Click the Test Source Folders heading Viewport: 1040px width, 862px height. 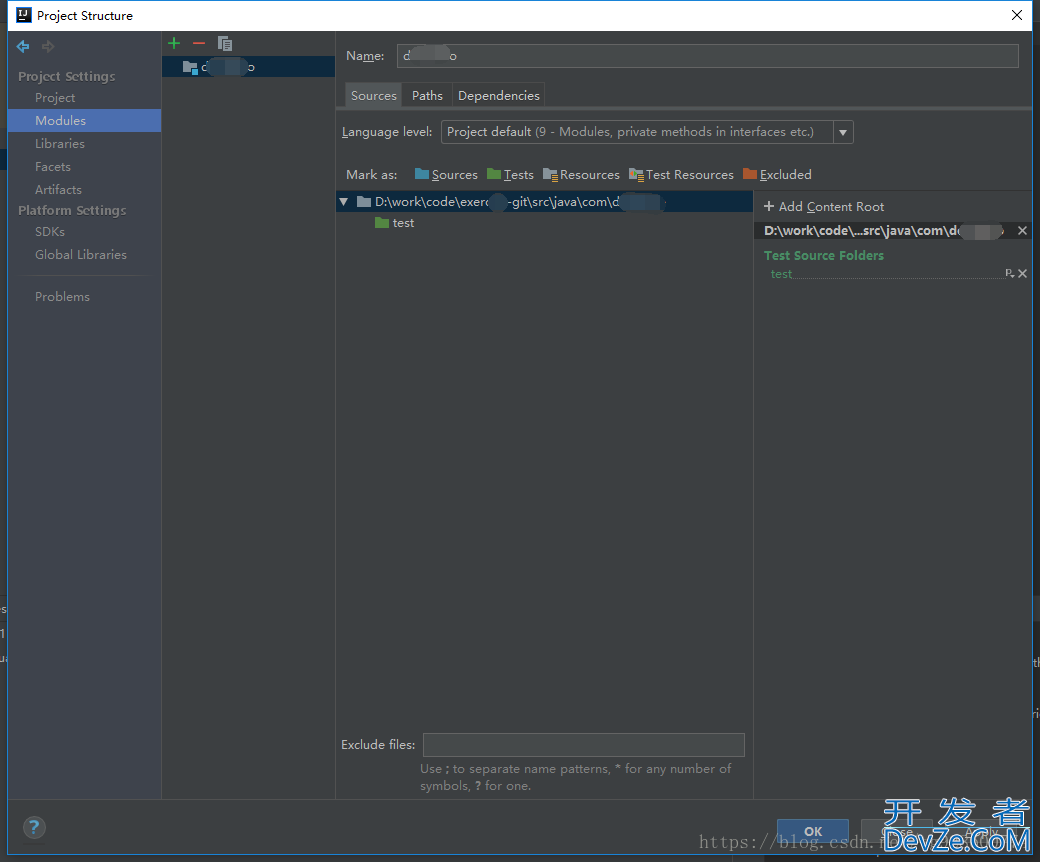[824, 256]
